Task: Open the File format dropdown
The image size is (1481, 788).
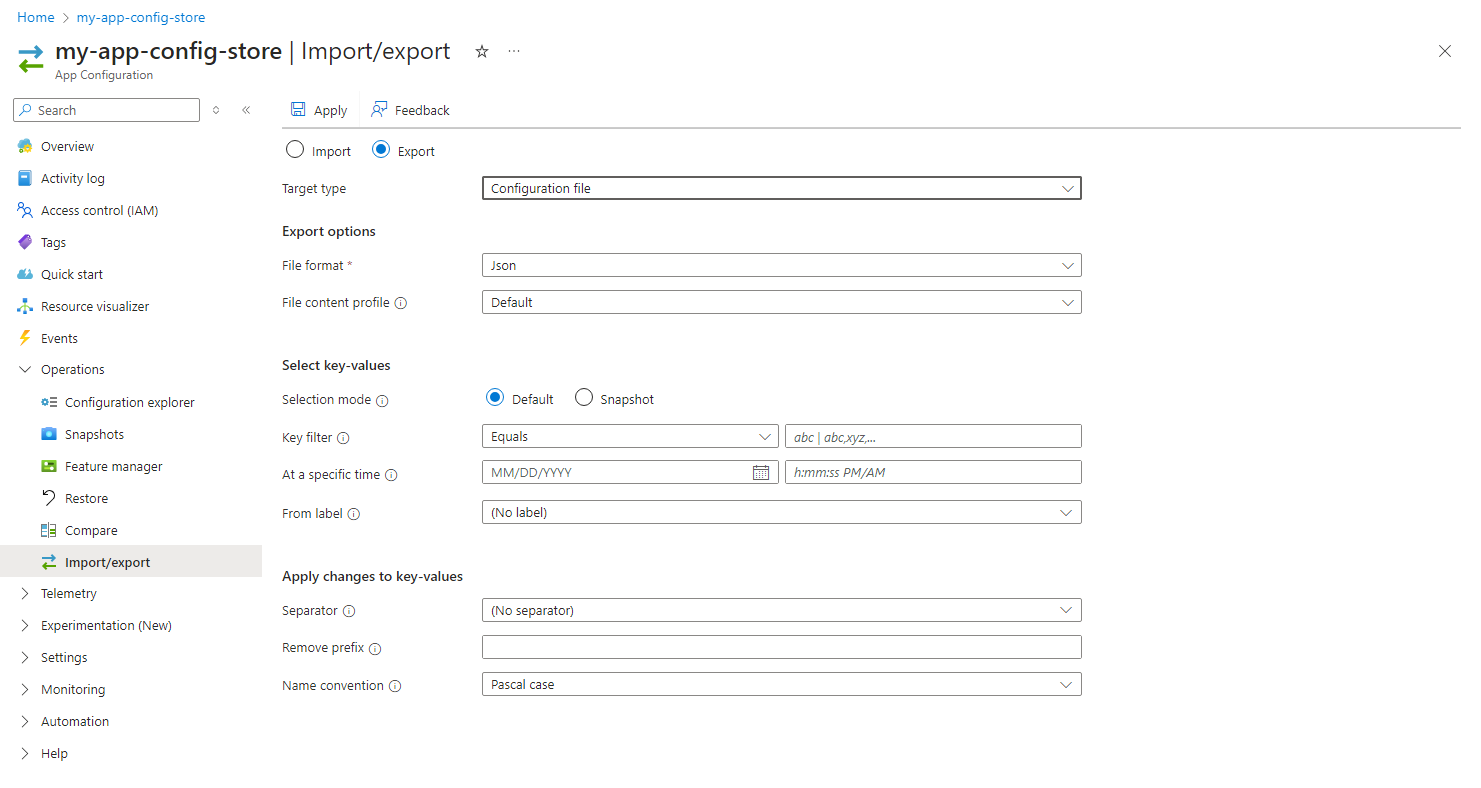Action: 781,265
